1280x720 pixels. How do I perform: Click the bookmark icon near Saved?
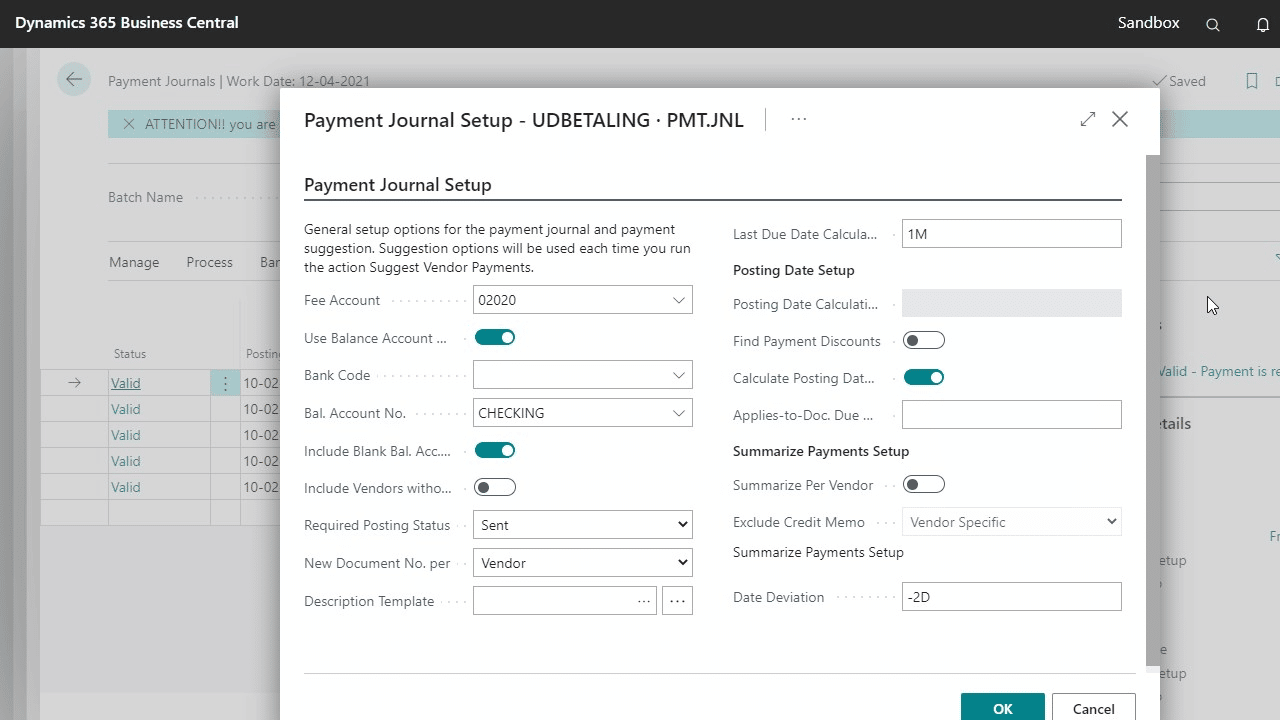tap(1252, 81)
